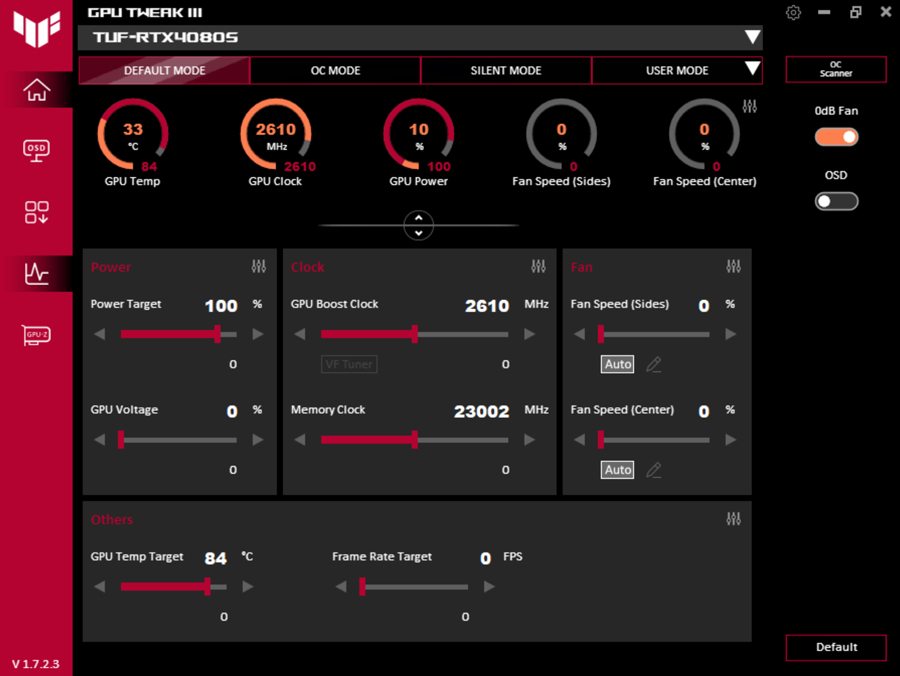Screen dimensions: 900x676
Task: Open the Monitoring graph sidebar icon
Action: pyautogui.click(x=37, y=273)
